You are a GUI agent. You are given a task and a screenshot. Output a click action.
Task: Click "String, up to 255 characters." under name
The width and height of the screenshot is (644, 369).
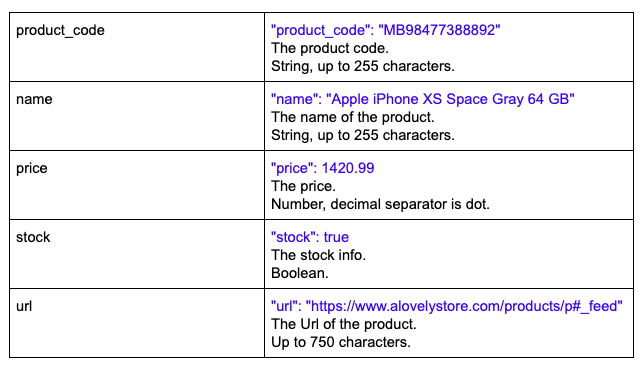pos(363,135)
